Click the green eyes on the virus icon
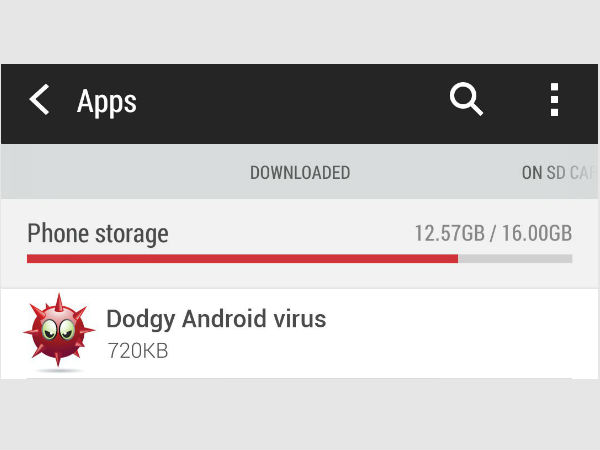Screen dimensions: 600x450 [55, 328]
